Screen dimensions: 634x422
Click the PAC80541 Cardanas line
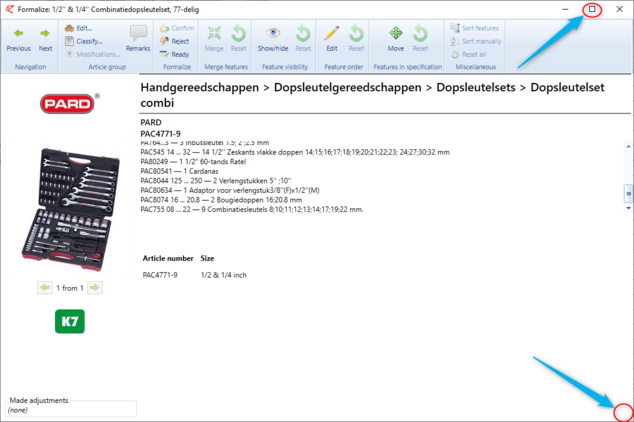coord(179,171)
